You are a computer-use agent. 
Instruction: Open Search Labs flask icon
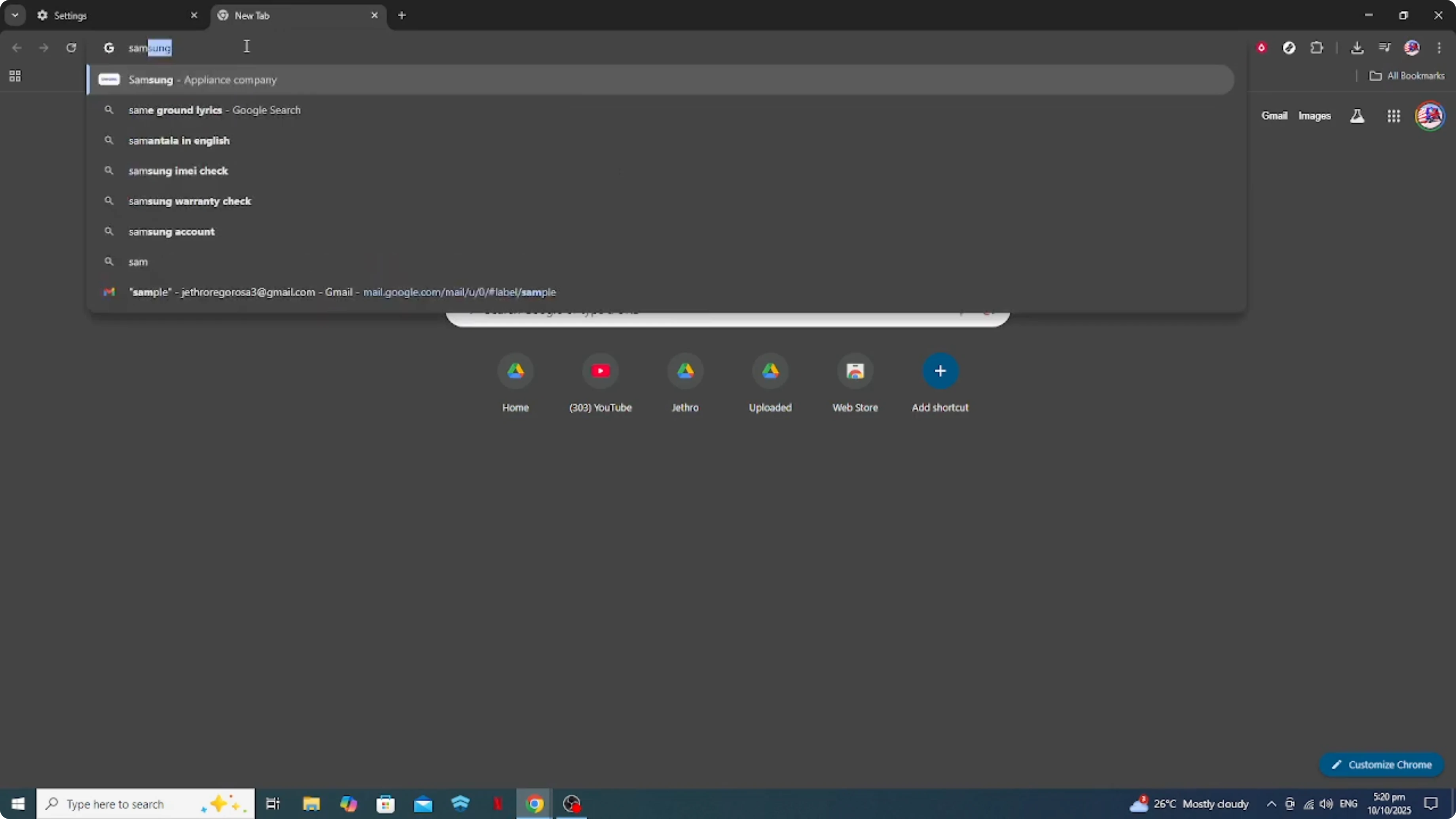1357,116
